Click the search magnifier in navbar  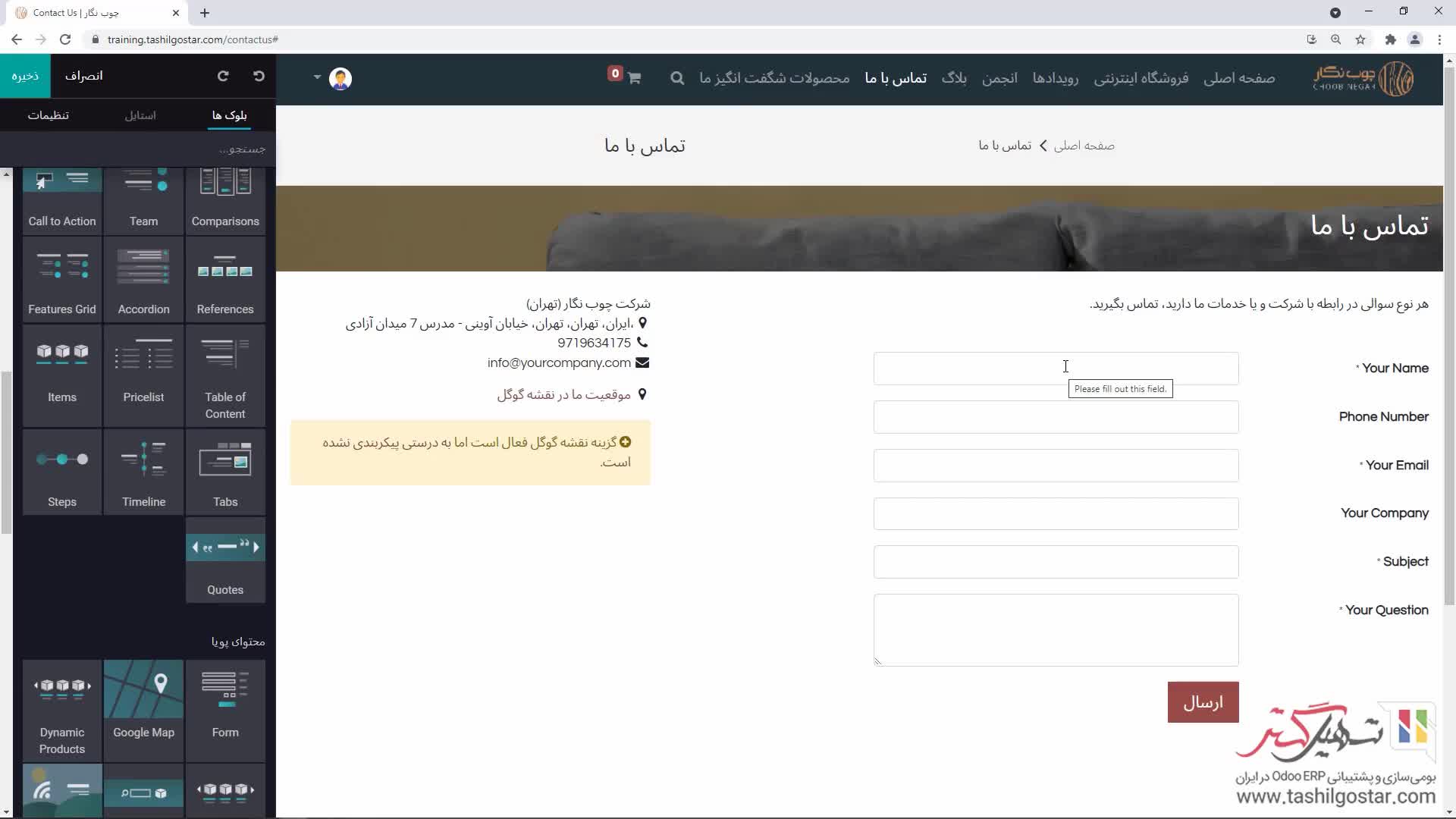[677, 78]
